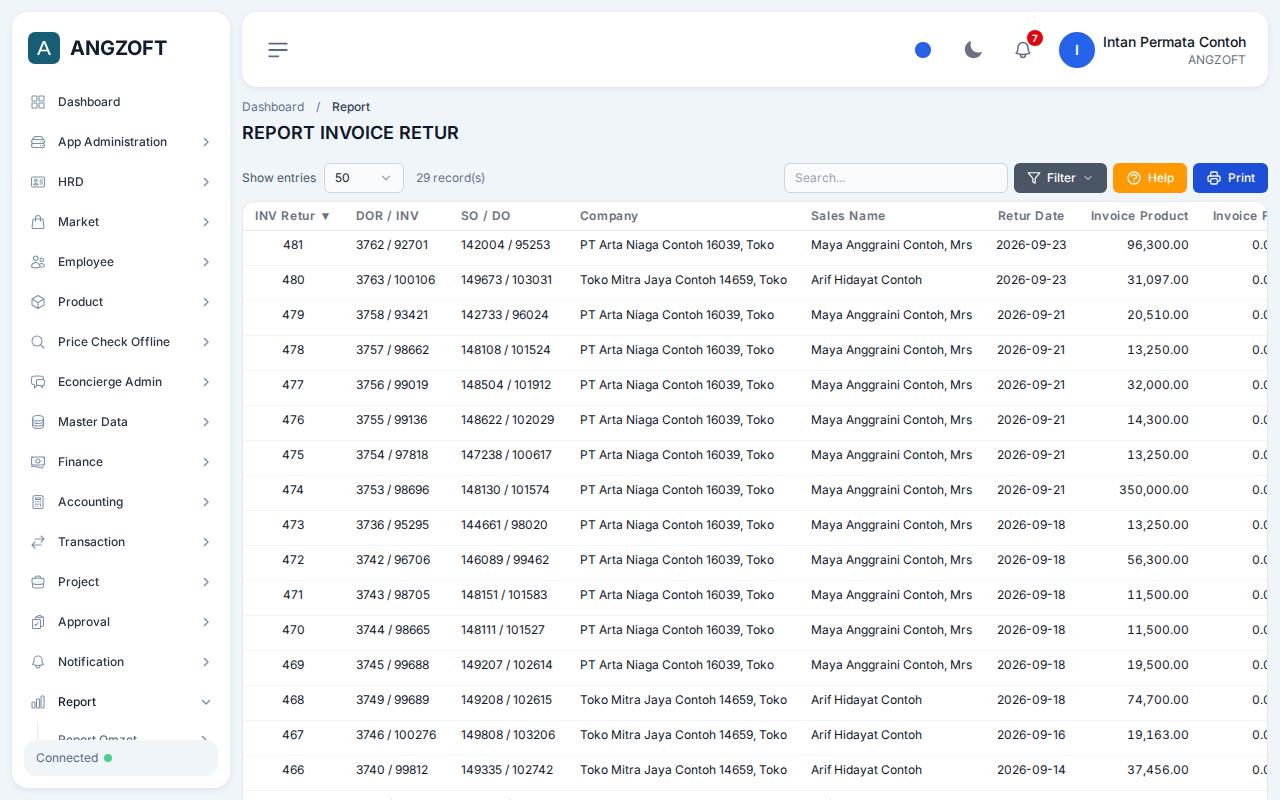Viewport: 1280px width, 800px height.
Task: Expand Market menu chevron
Action: click(x=206, y=222)
